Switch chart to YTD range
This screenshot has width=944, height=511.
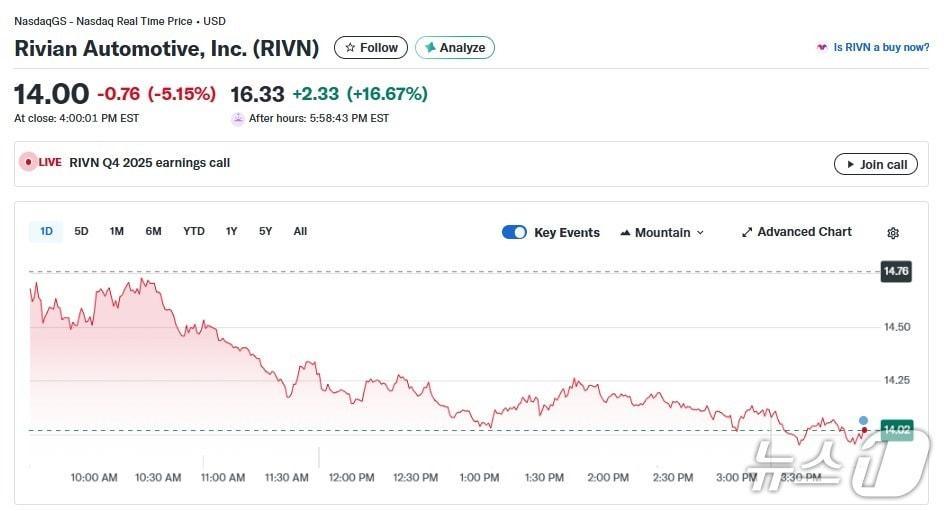[x=194, y=231]
